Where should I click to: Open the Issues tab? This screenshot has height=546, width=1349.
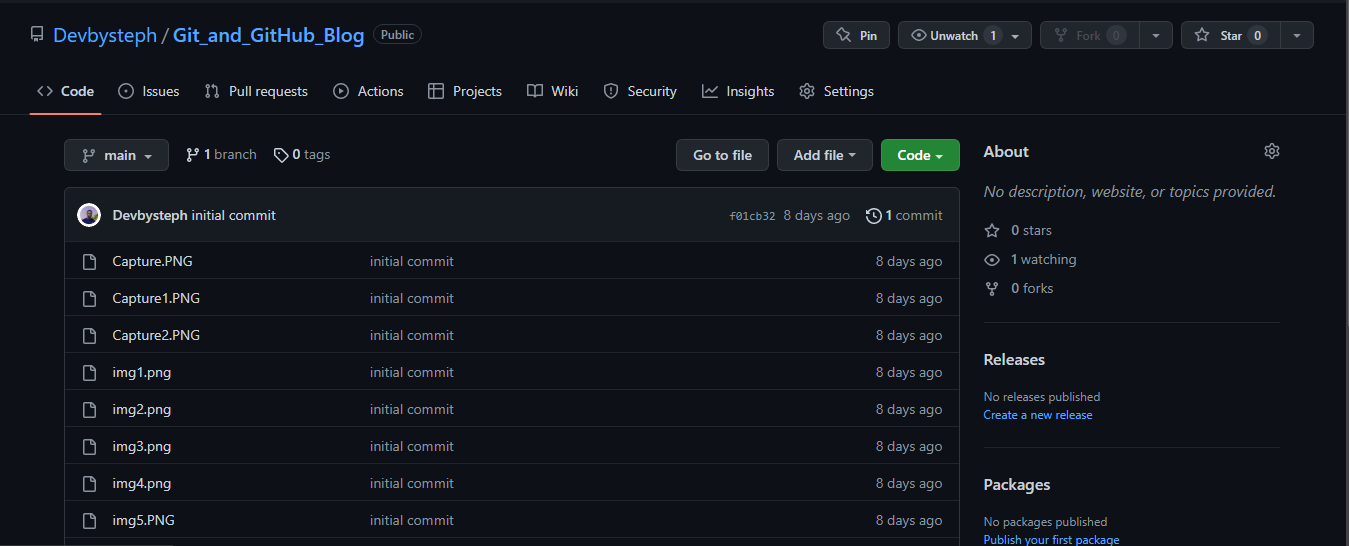tap(148, 91)
